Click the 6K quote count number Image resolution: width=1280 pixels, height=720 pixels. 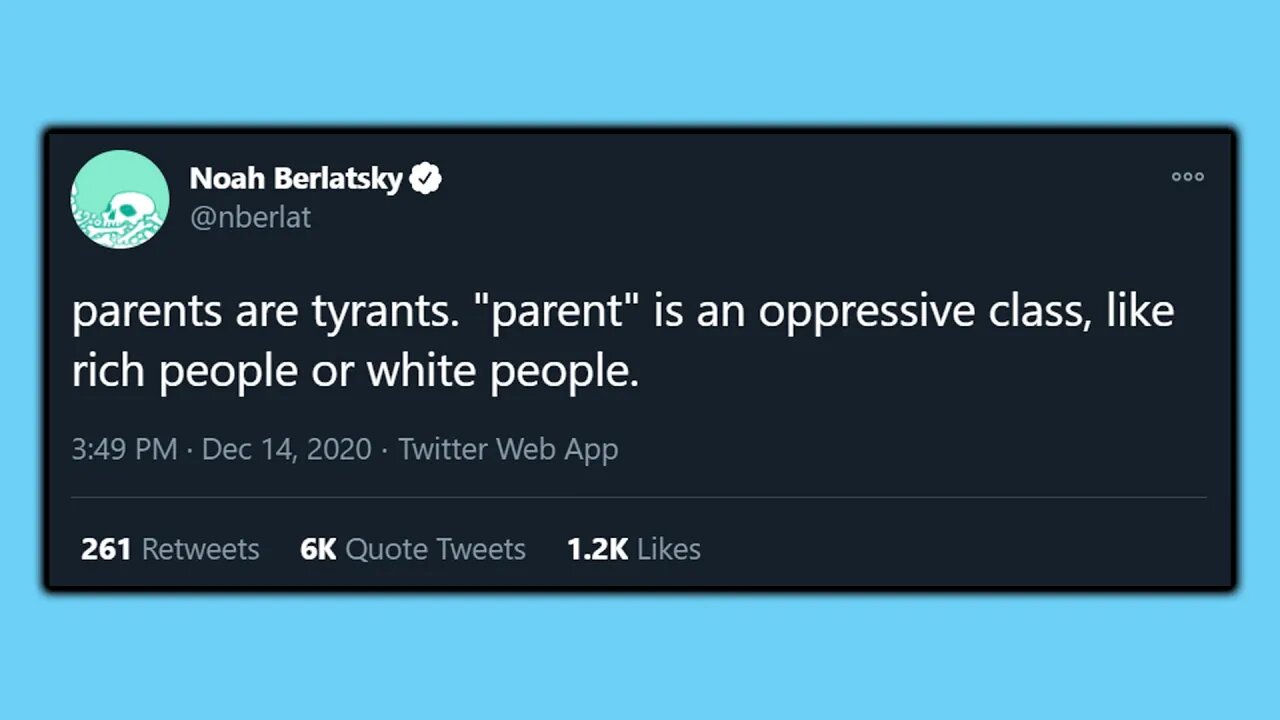[318, 549]
